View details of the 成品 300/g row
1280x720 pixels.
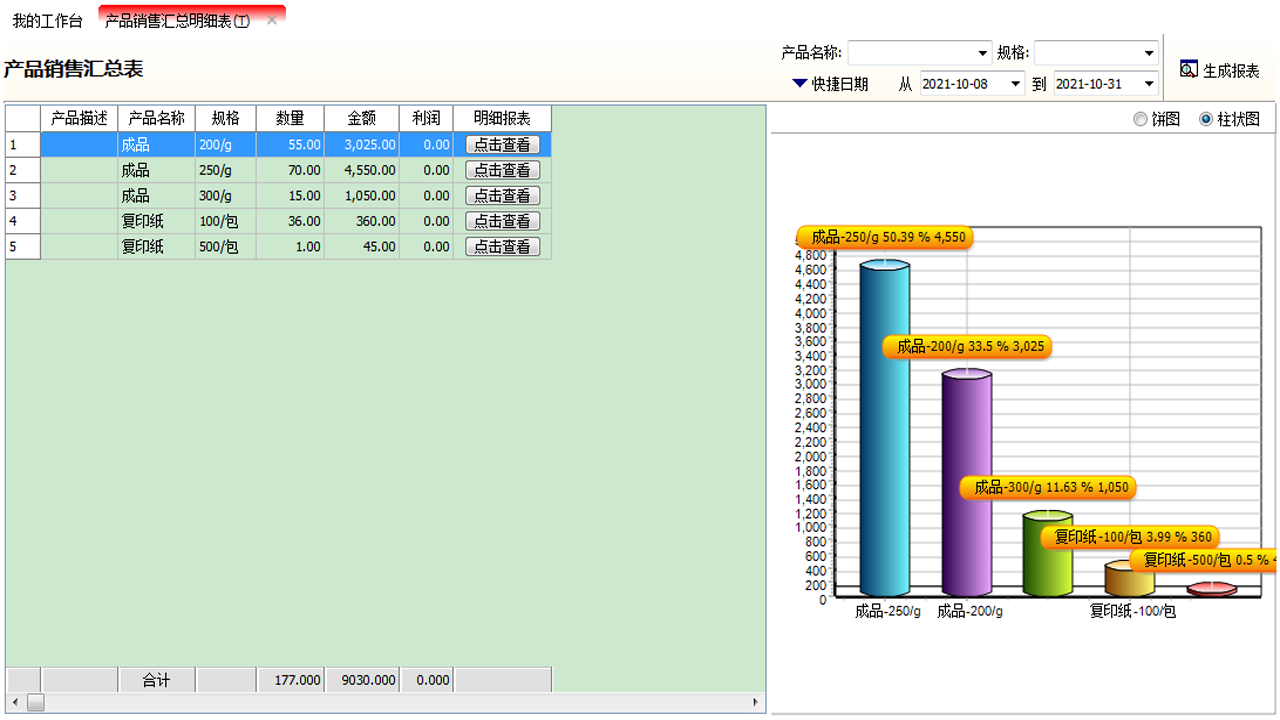tap(503, 195)
